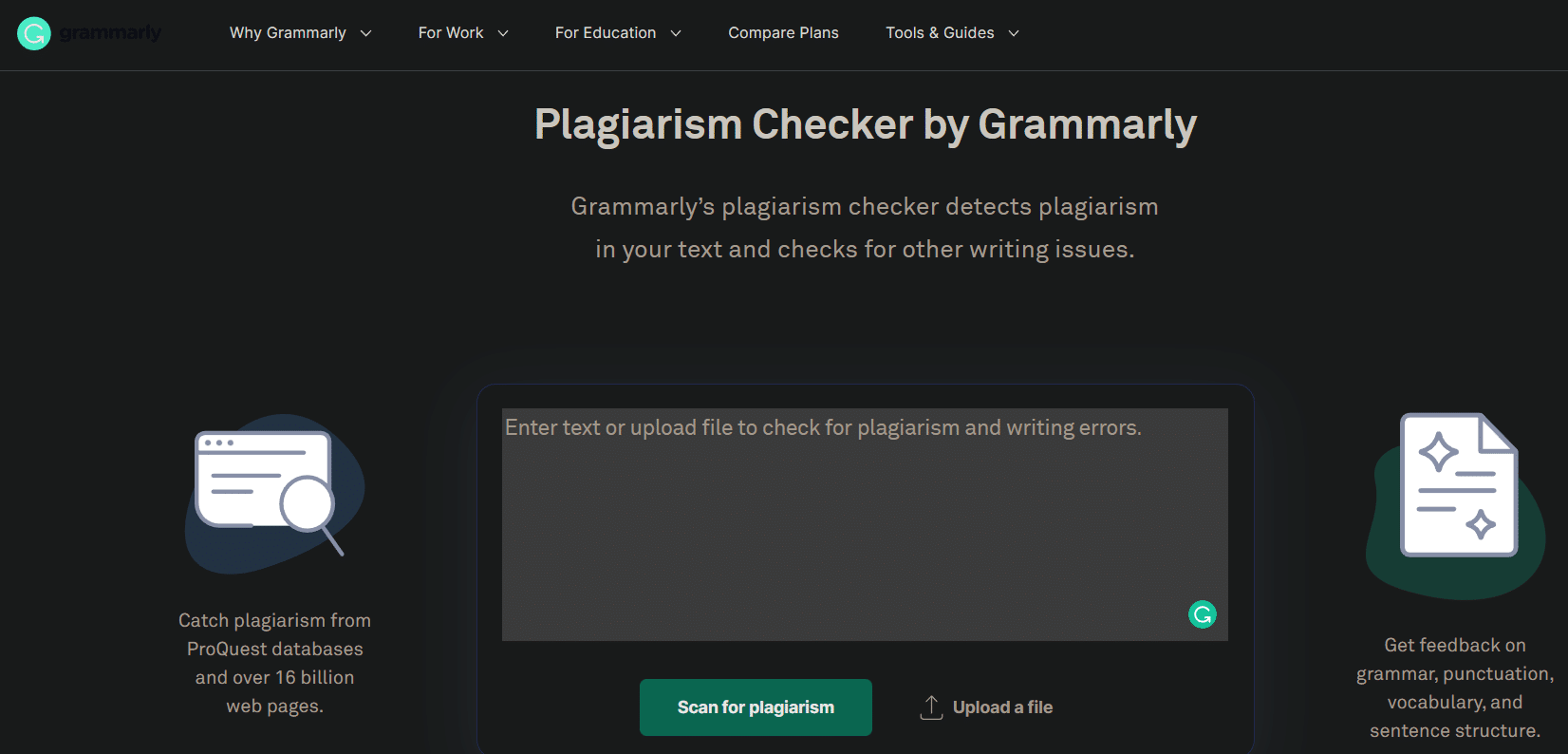The height and width of the screenshot is (754, 1568).
Task: Click the subtitle 'Grammarly's plagiarism checker detects plagiarism'
Action: pyautogui.click(x=865, y=206)
